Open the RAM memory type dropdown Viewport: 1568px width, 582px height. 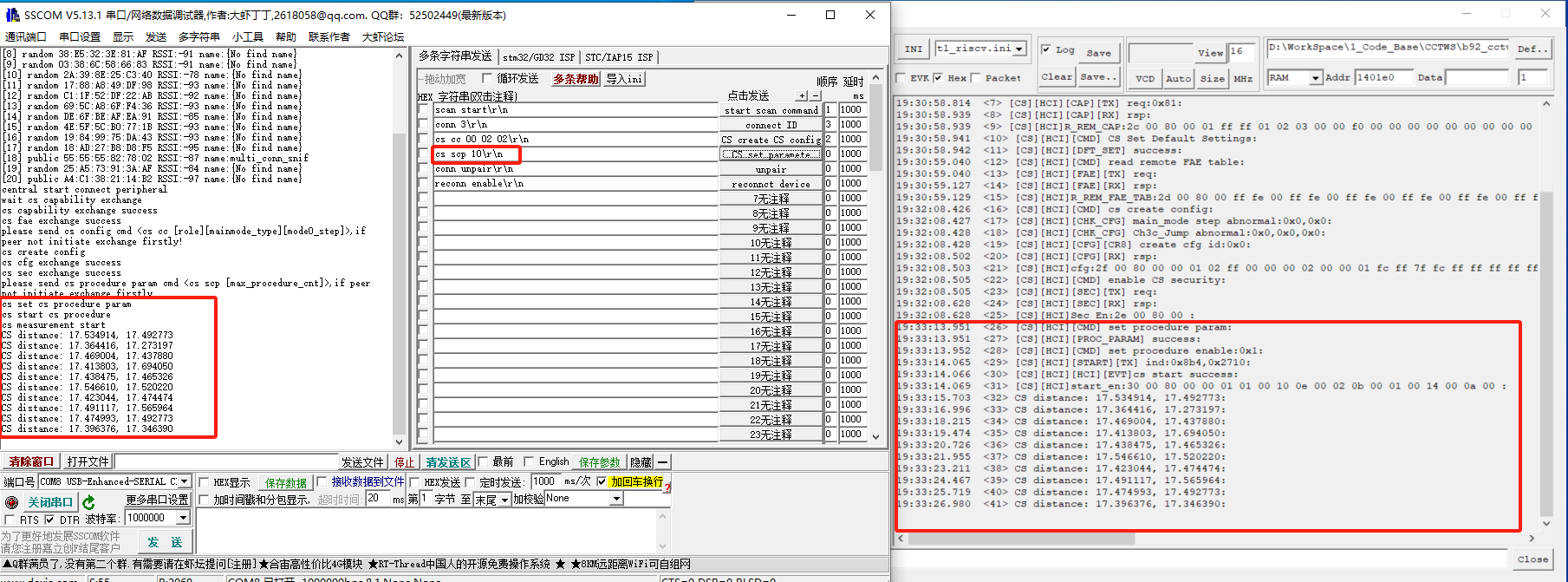1315,78
